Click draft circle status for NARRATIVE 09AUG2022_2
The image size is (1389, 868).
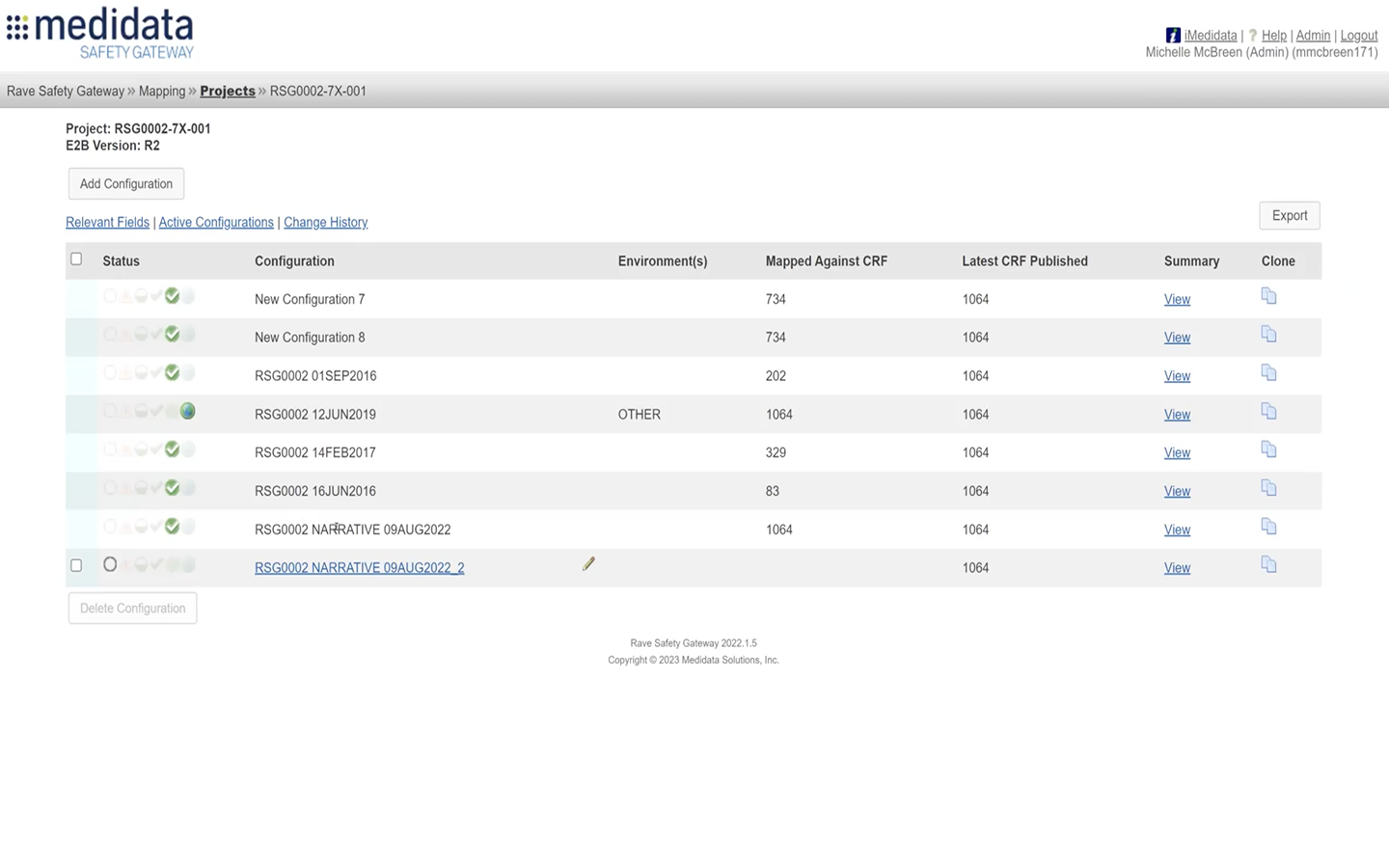(x=110, y=565)
